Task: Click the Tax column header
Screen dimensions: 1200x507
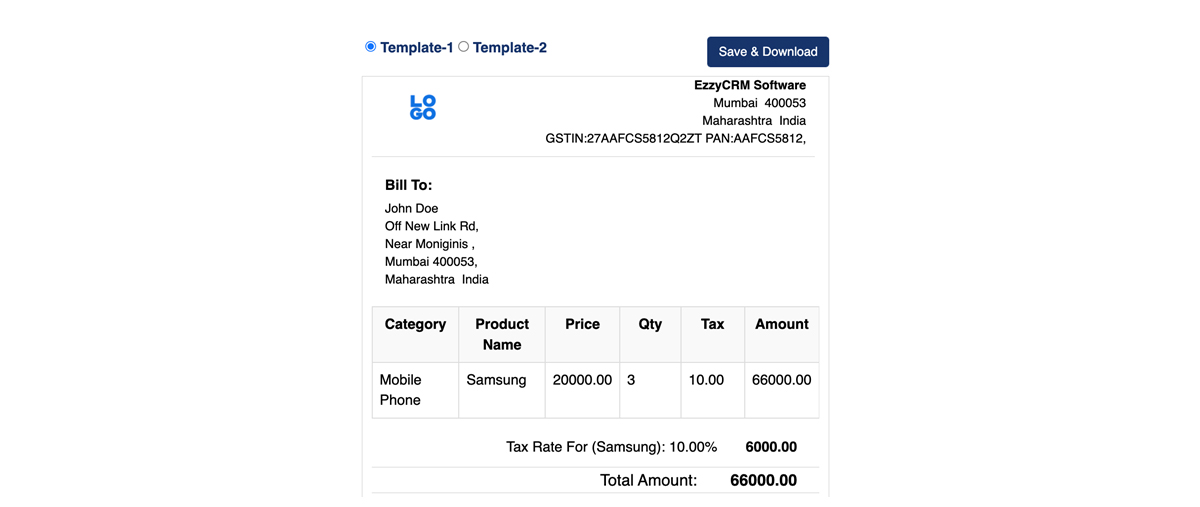Action: [x=712, y=324]
